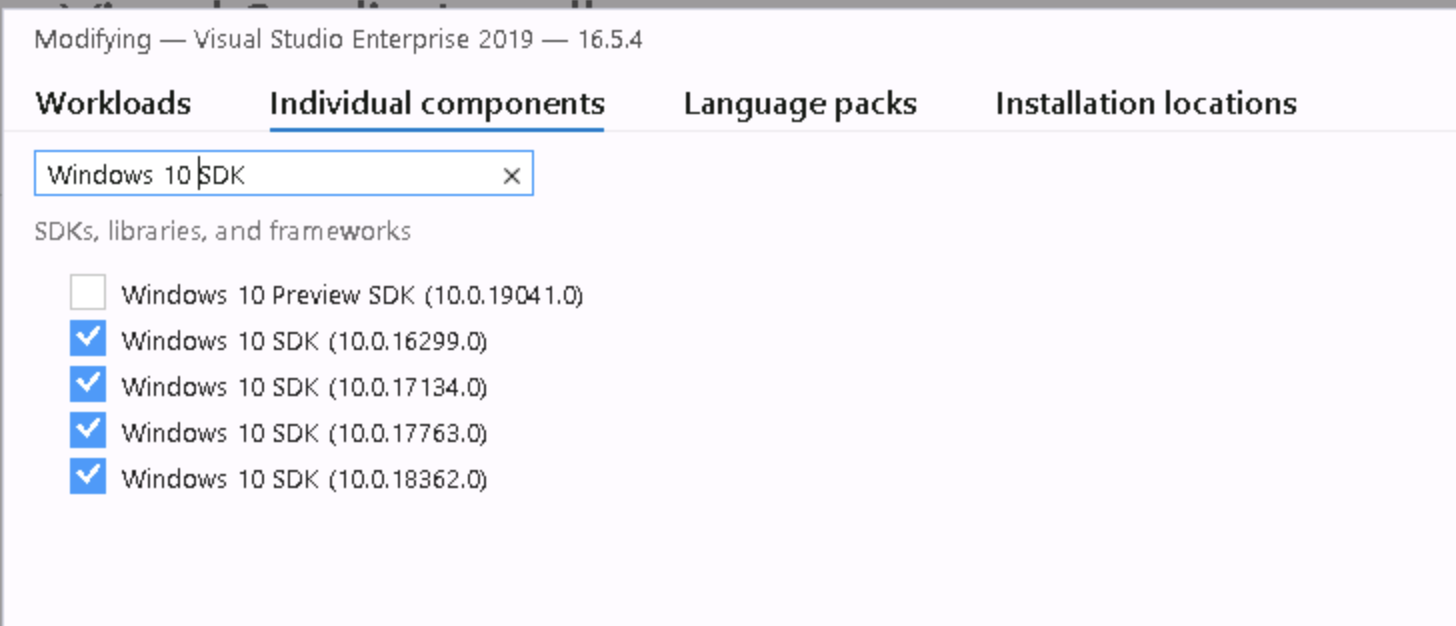Uncheck Windows 10 SDK (10.0.17763.0)
The width and height of the screenshot is (1456, 626).
(x=88, y=431)
